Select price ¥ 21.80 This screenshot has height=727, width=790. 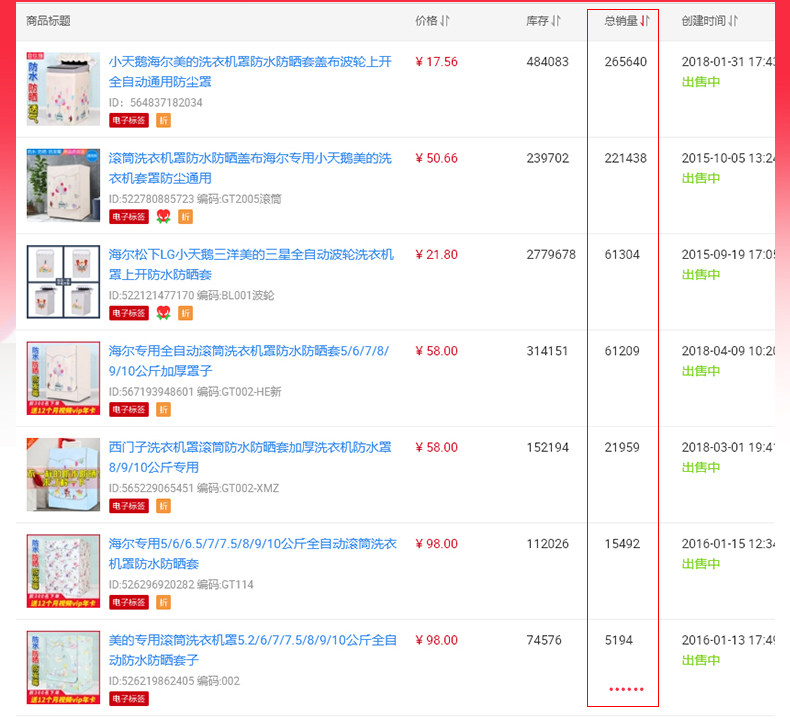(436, 254)
